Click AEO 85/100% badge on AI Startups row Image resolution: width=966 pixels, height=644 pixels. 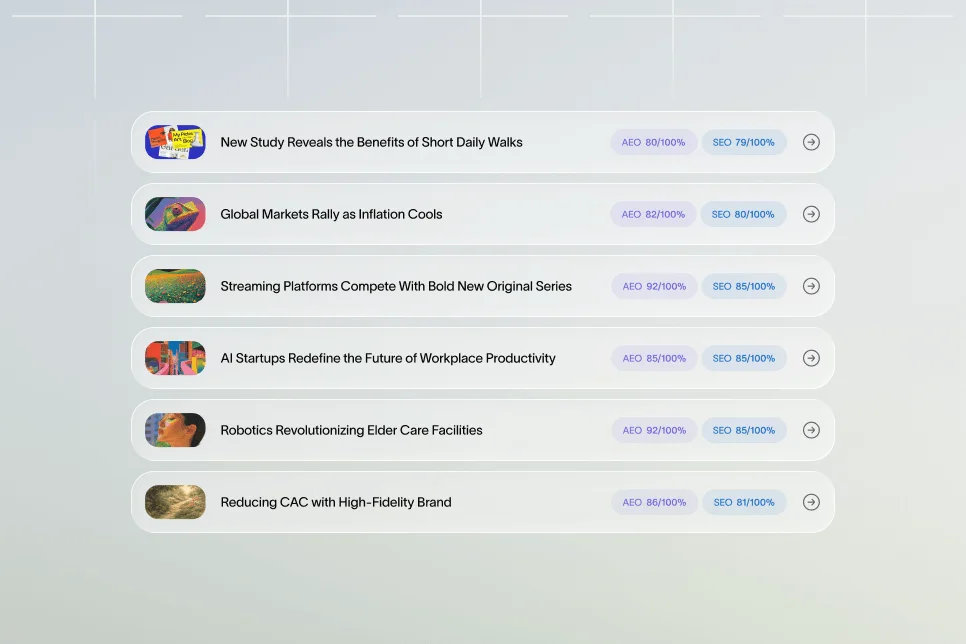(x=654, y=358)
